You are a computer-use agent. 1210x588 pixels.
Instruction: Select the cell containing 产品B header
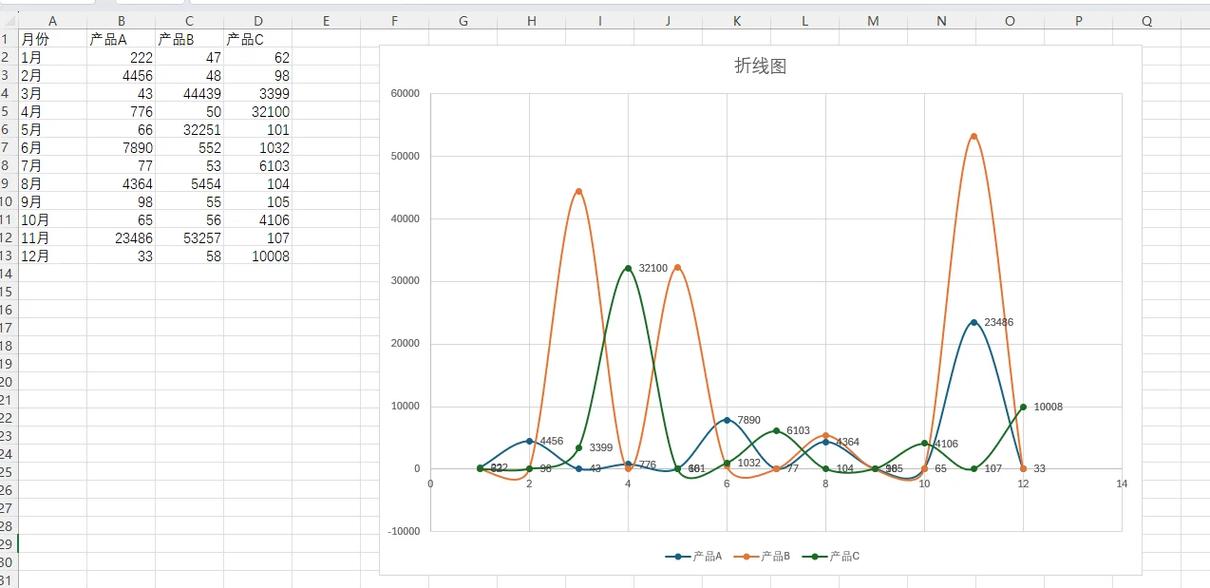tap(187, 39)
